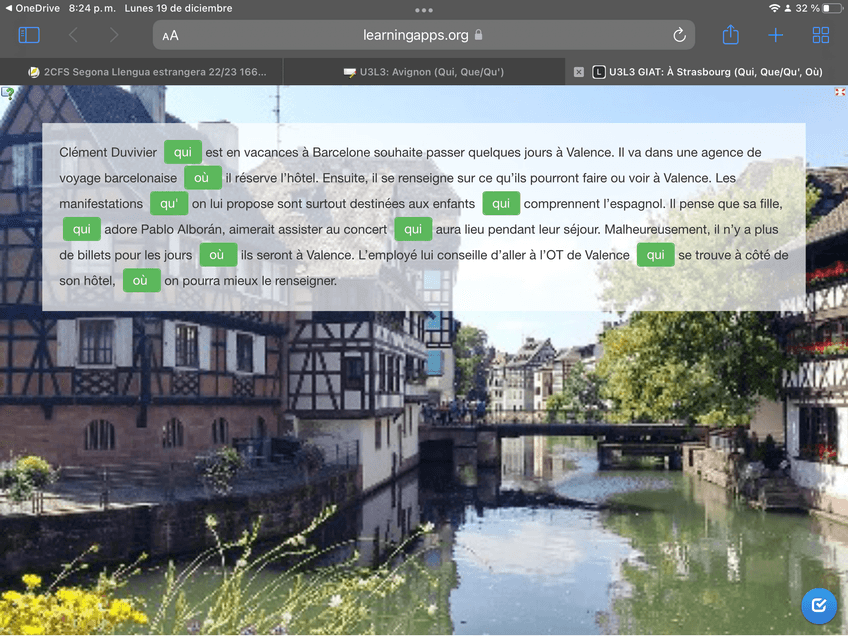
Task: Open the 'qu'' dropdown after 'manifestations'
Action: click(169, 204)
